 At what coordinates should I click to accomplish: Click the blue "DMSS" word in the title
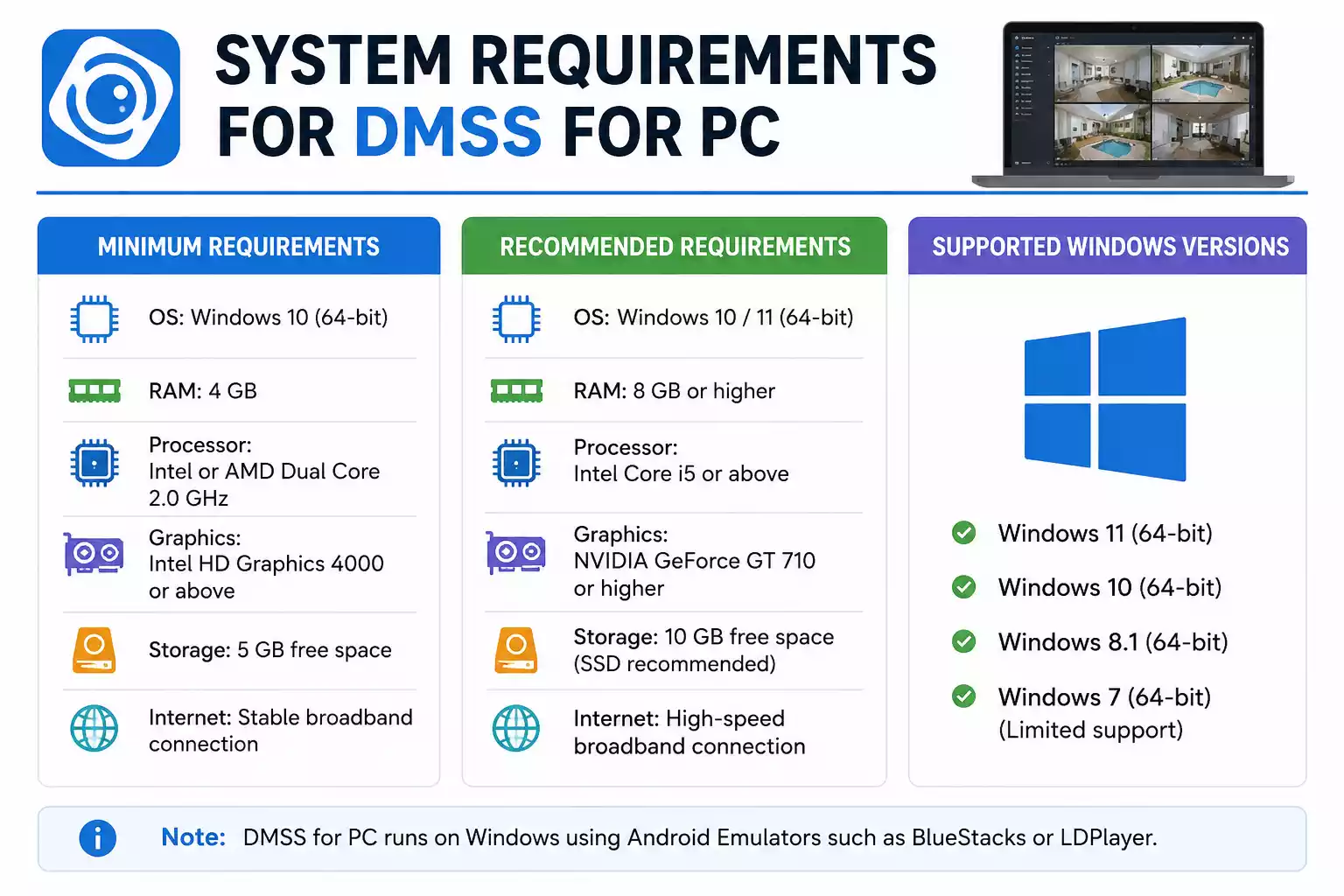click(448, 133)
